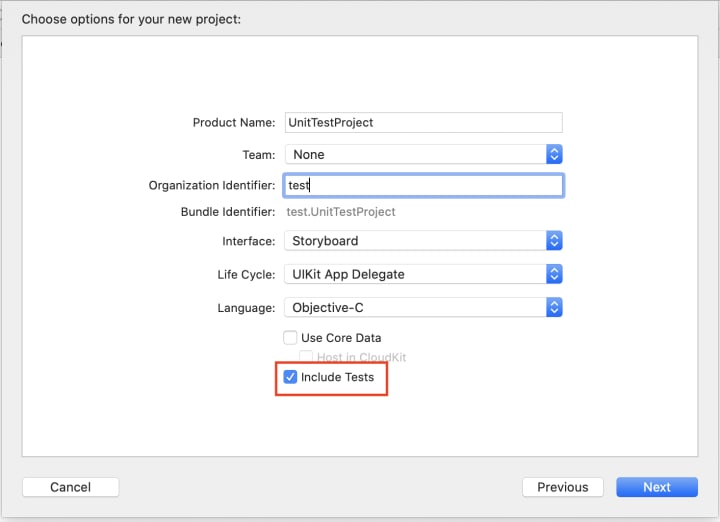Open the Interface dropdown showing Storyboard
This screenshot has width=720, height=522.
[x=415, y=241]
